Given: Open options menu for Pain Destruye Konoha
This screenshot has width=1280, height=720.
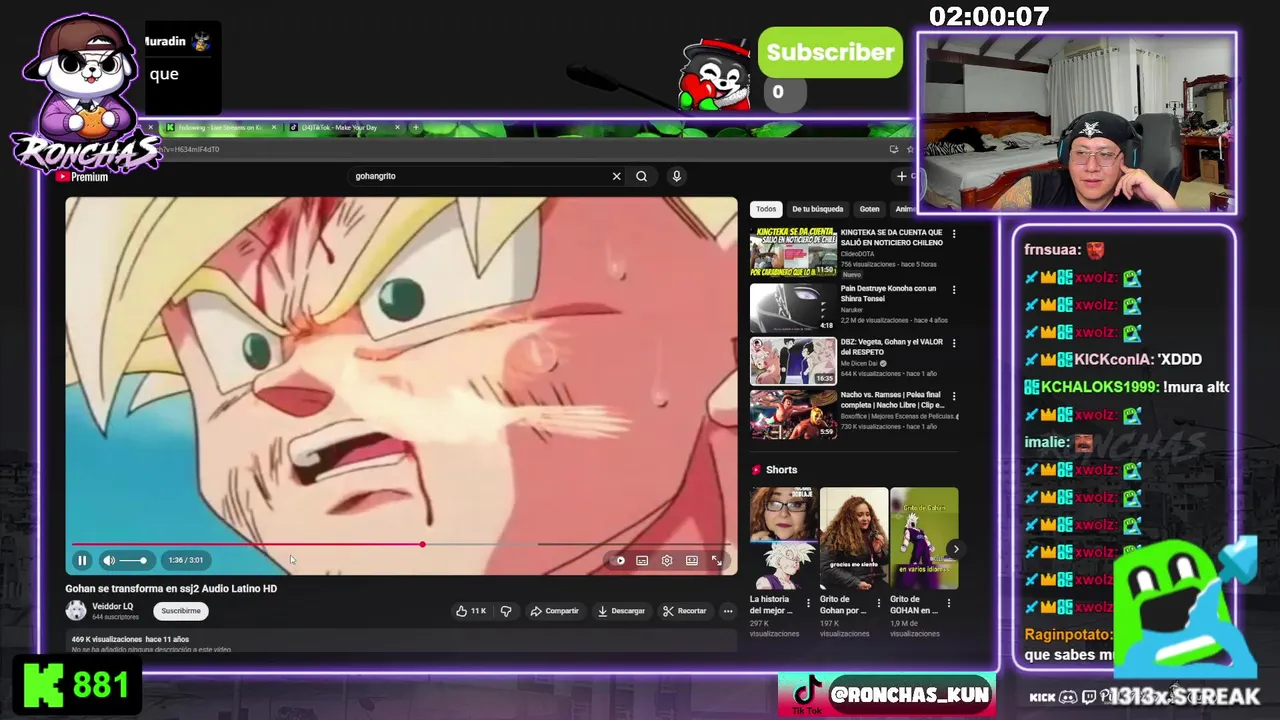Looking at the screenshot, I should pyautogui.click(x=954, y=290).
